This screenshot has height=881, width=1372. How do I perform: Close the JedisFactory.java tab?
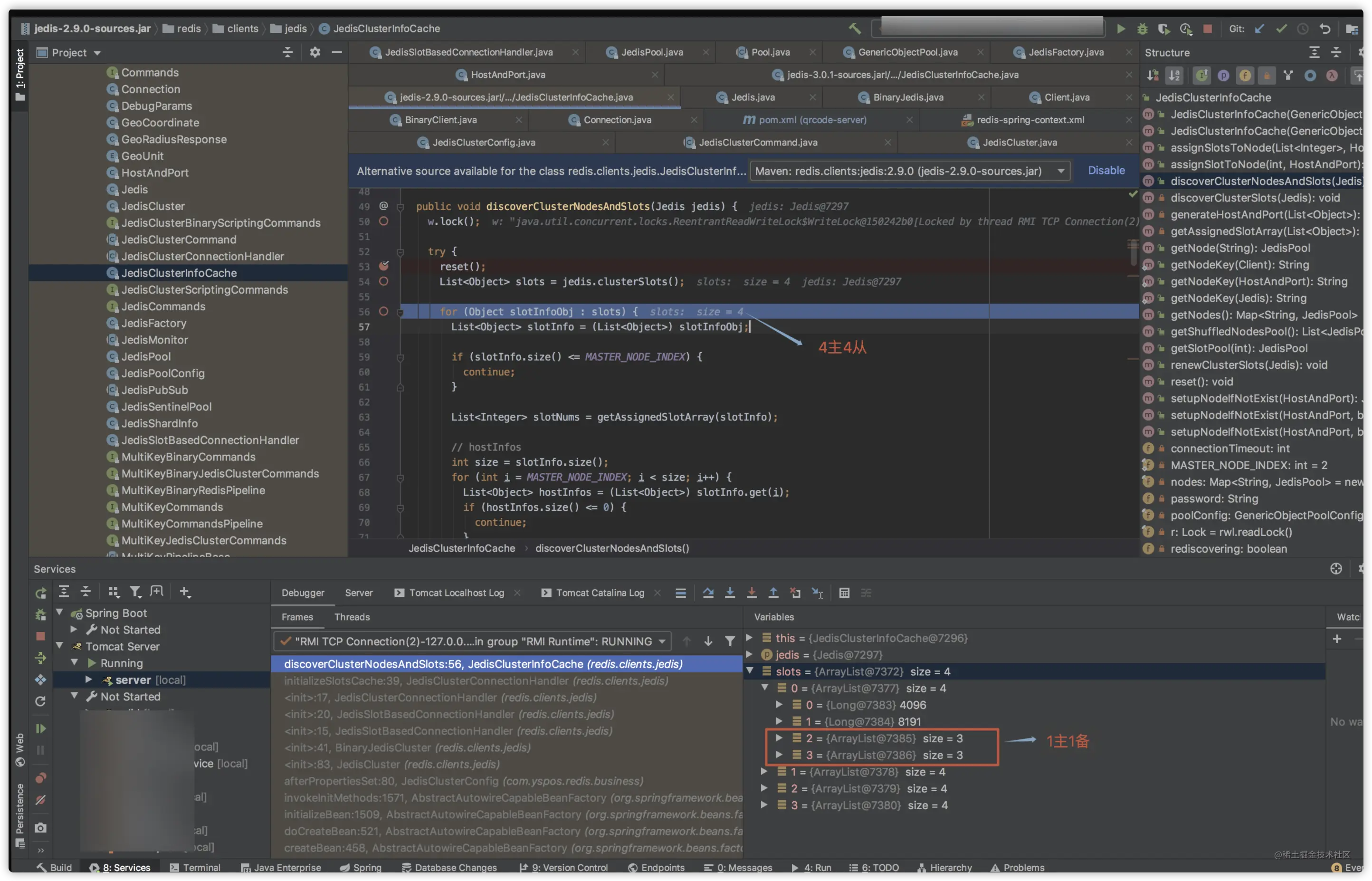1129,52
